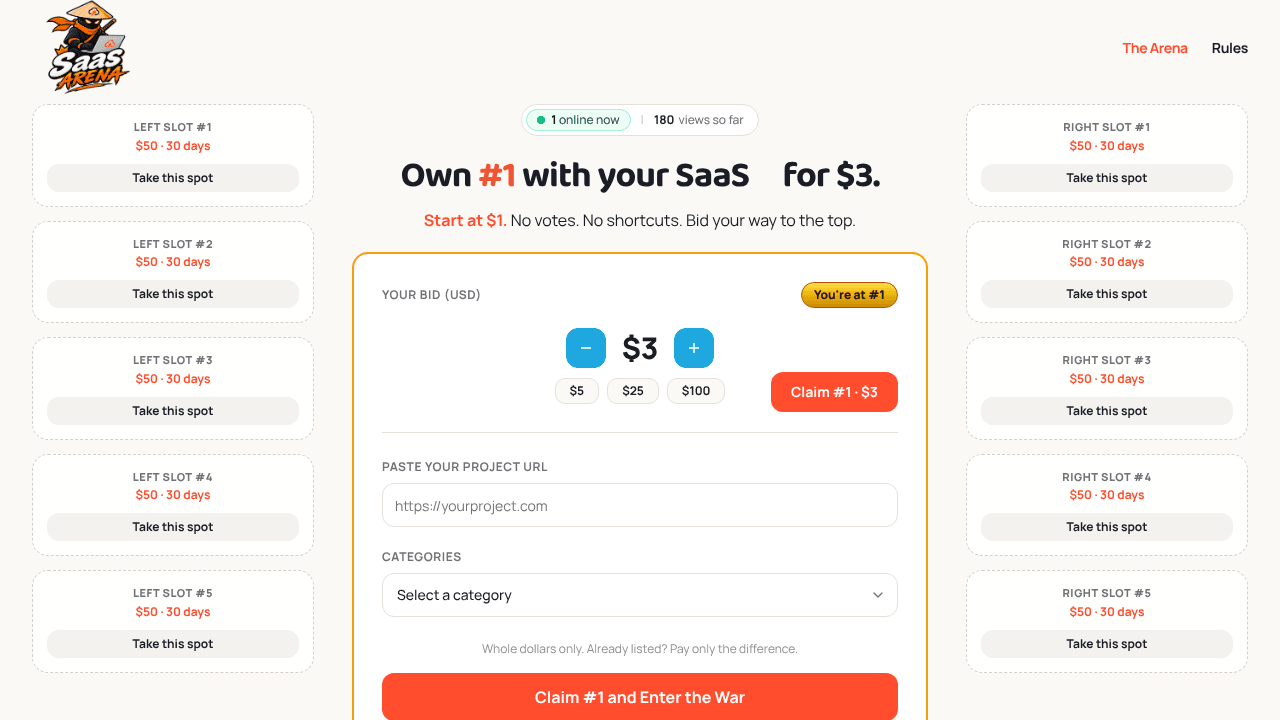Image resolution: width=1280 pixels, height=720 pixels.
Task: Open The Arena nav link
Action: [1155, 48]
